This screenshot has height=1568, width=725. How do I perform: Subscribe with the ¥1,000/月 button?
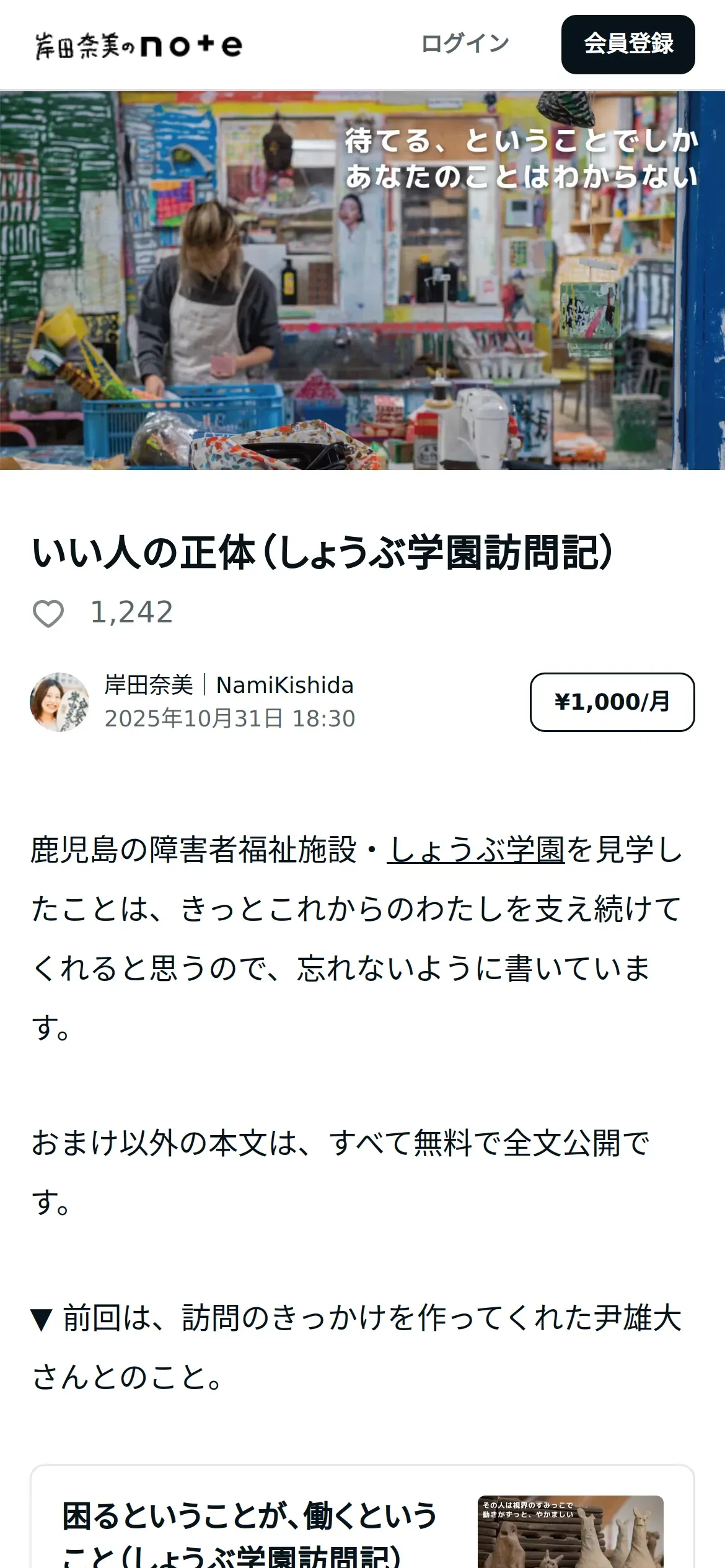[612, 702]
